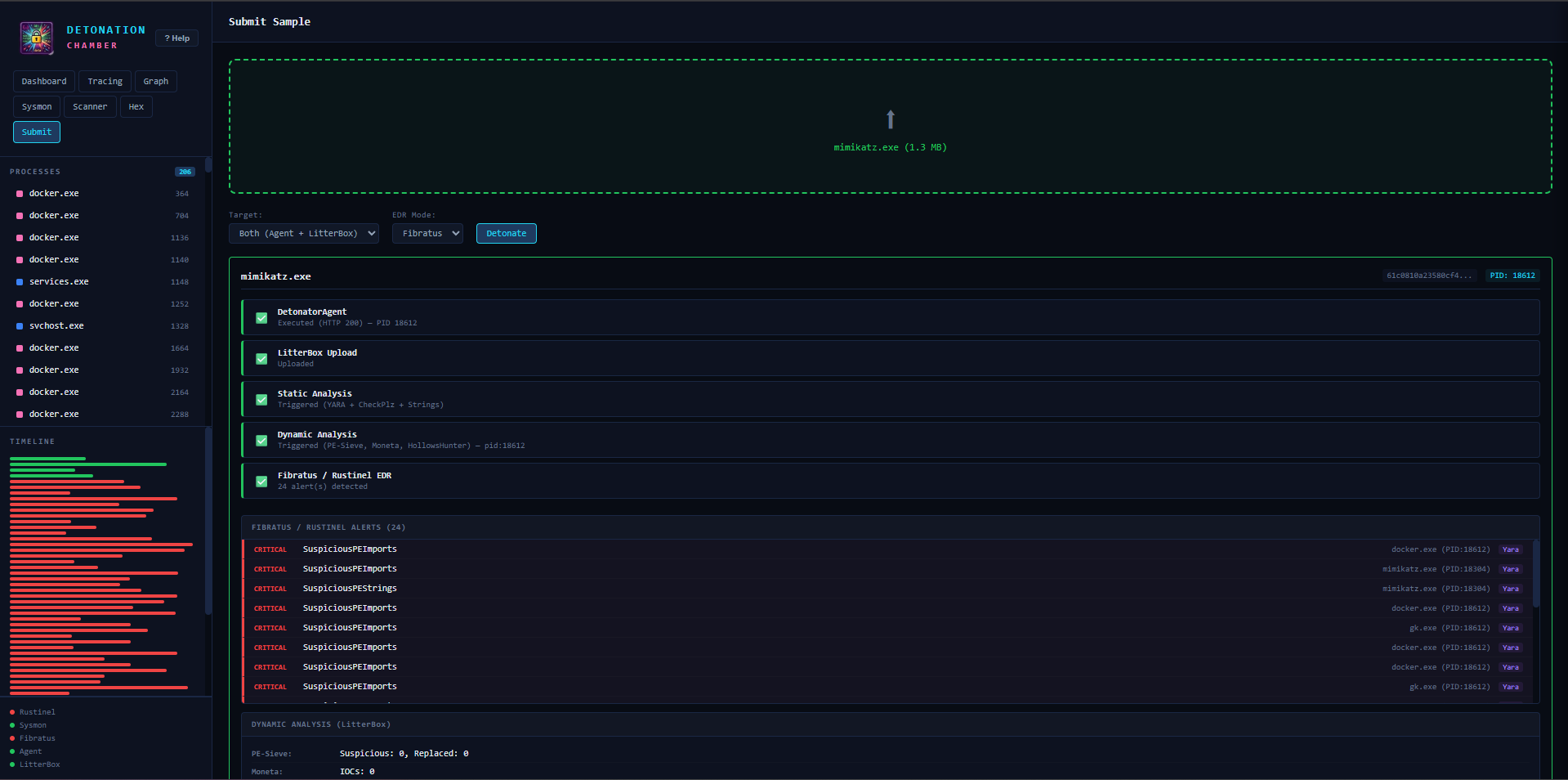Select docker.exe process with PID 1140
Screen dimensions: 1568x780
point(102,260)
